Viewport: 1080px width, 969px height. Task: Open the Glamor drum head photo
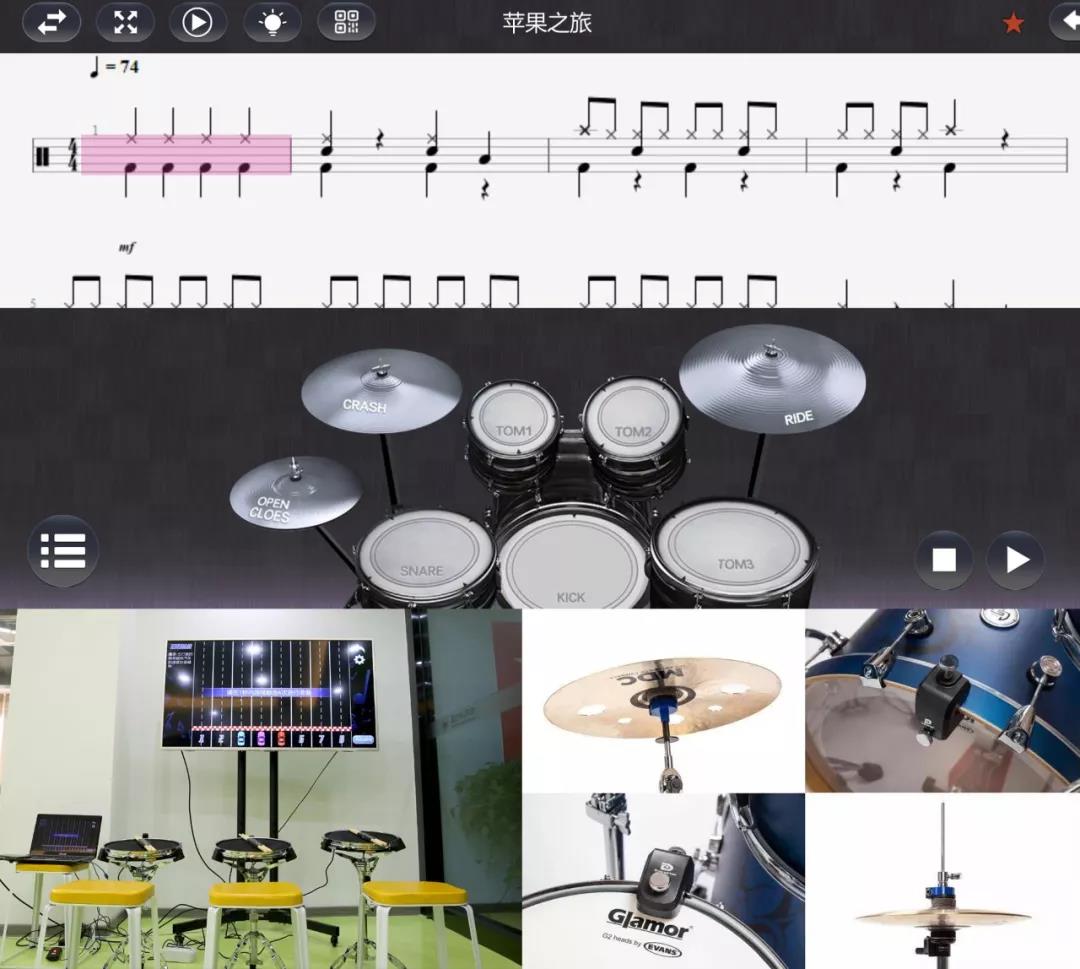pyautogui.click(x=663, y=882)
